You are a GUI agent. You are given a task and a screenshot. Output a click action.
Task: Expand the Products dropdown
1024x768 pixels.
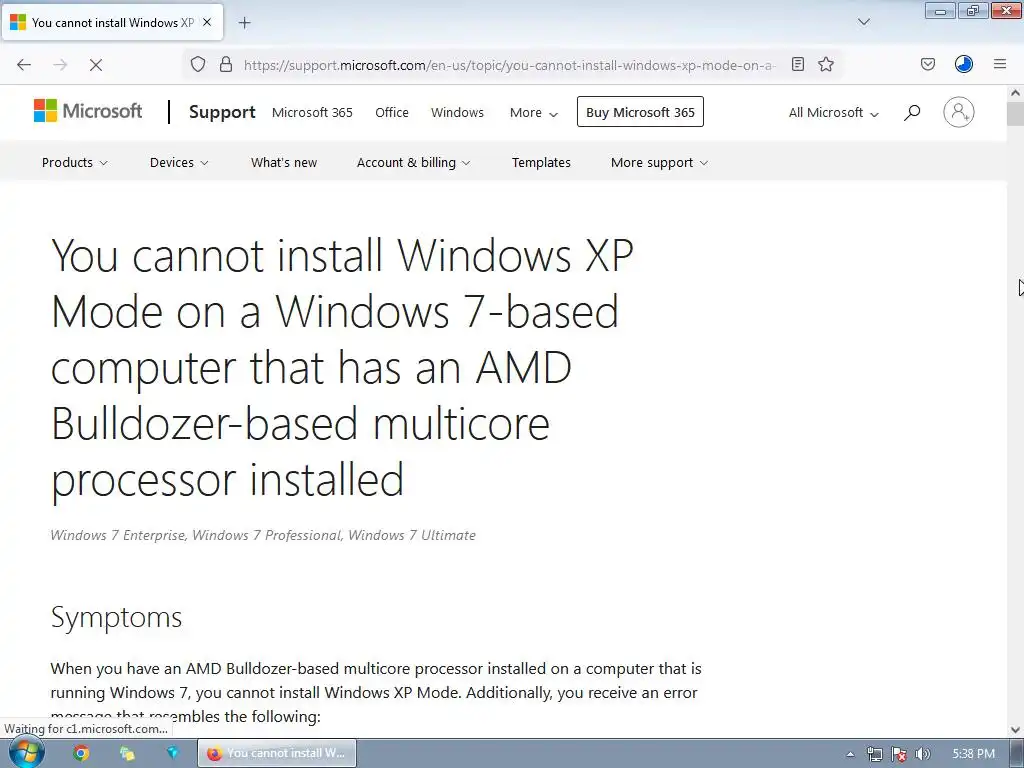click(x=74, y=163)
